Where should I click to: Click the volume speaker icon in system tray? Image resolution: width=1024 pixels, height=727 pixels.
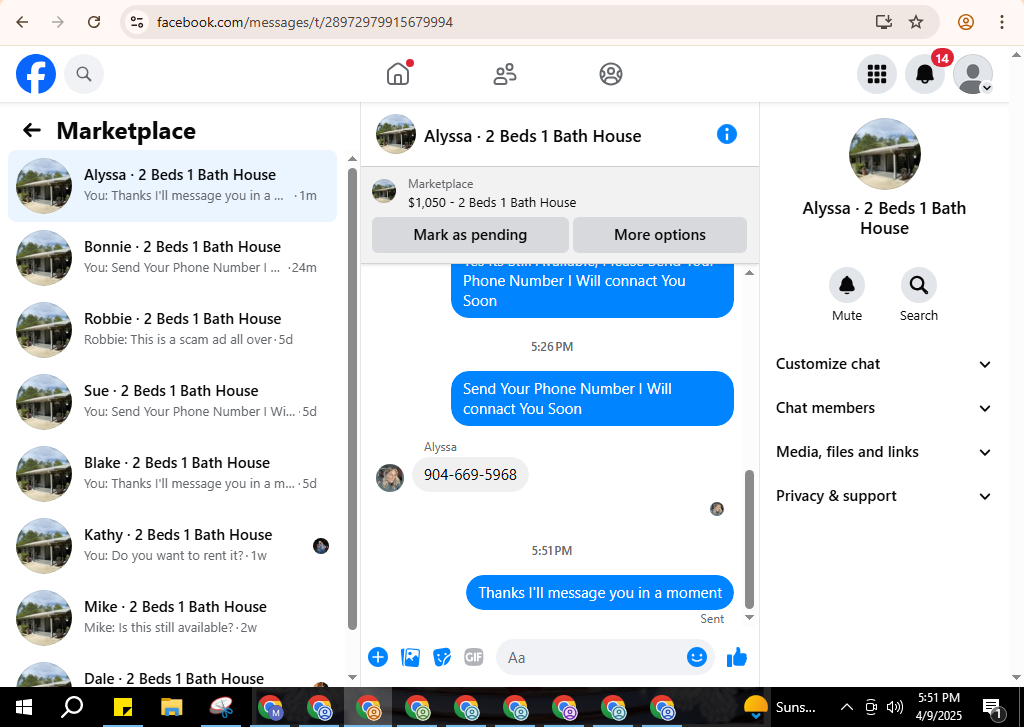895,707
